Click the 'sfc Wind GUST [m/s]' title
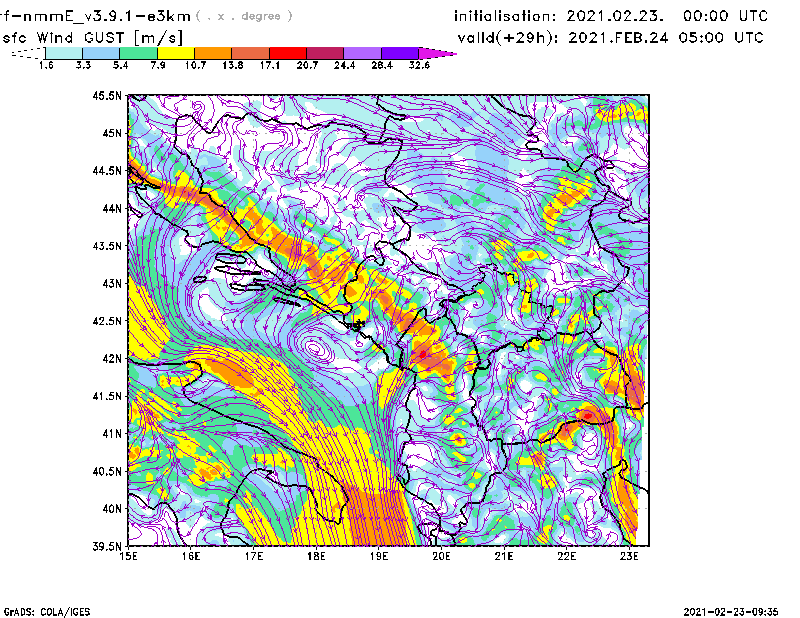 click(93, 38)
